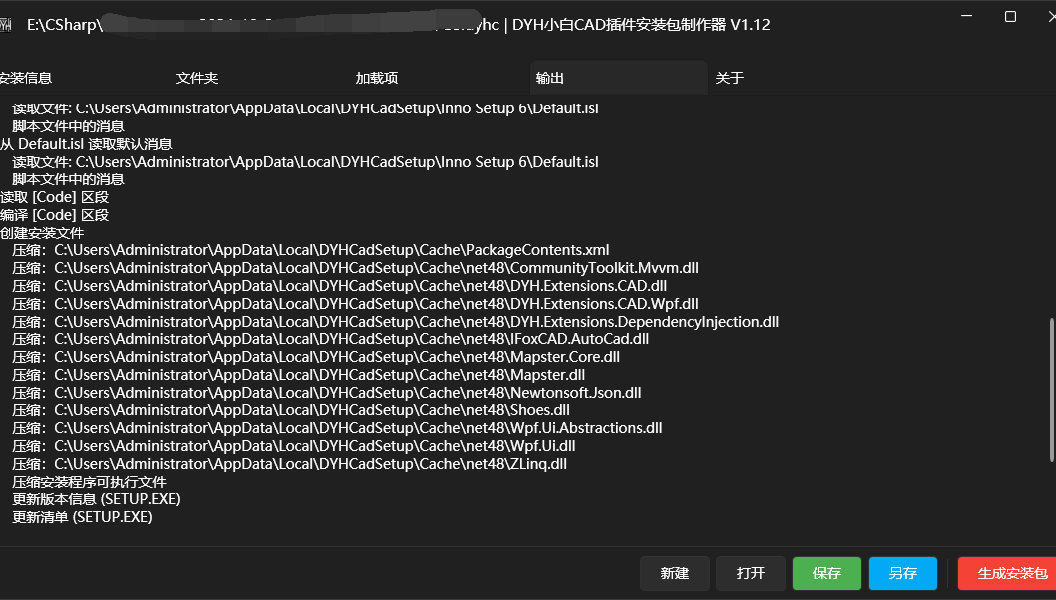Pick the ZLinq.dll compression log line
The width and height of the screenshot is (1056, 600).
pyautogui.click(x=289, y=464)
